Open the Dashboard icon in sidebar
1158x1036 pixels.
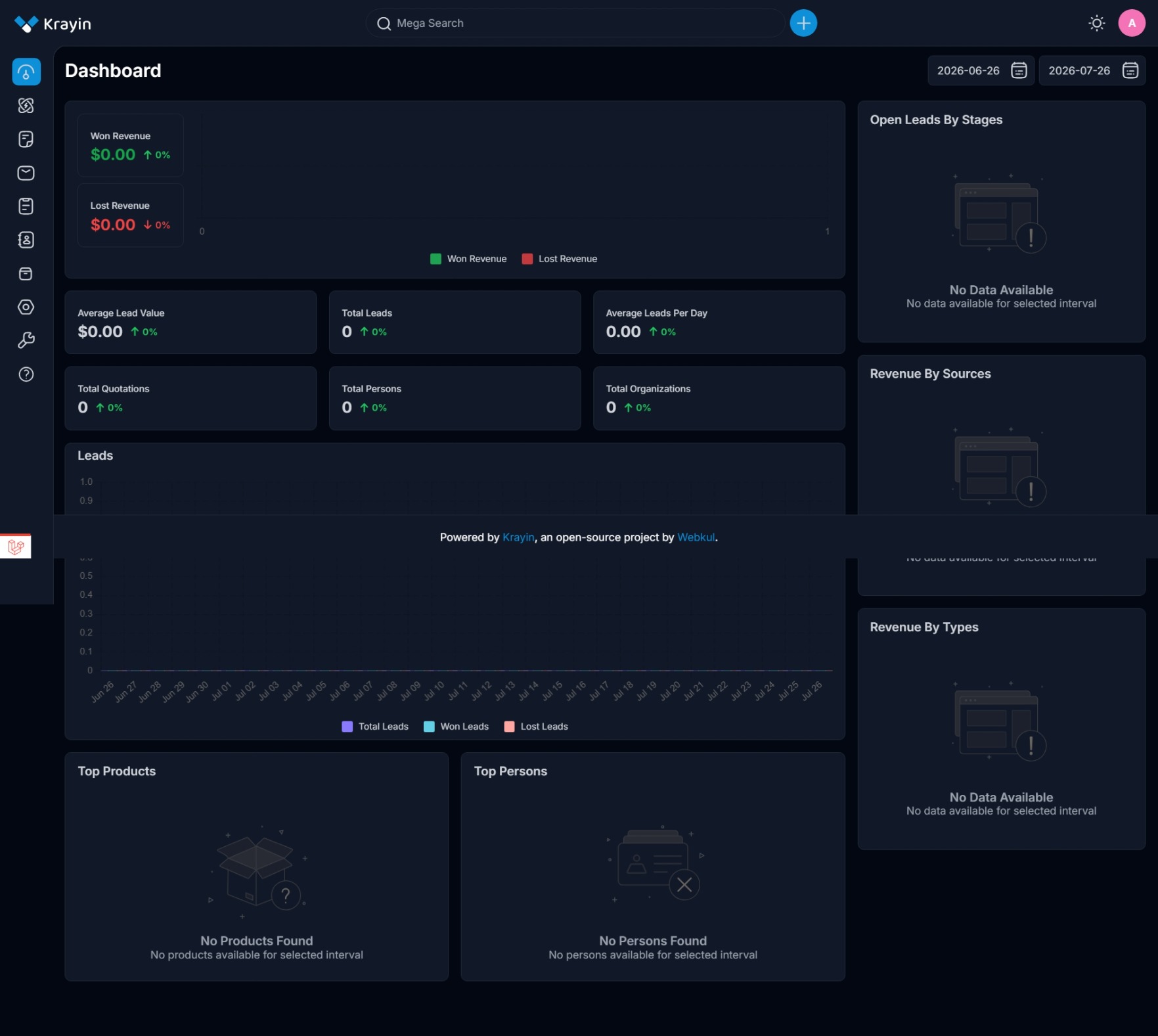pos(26,72)
